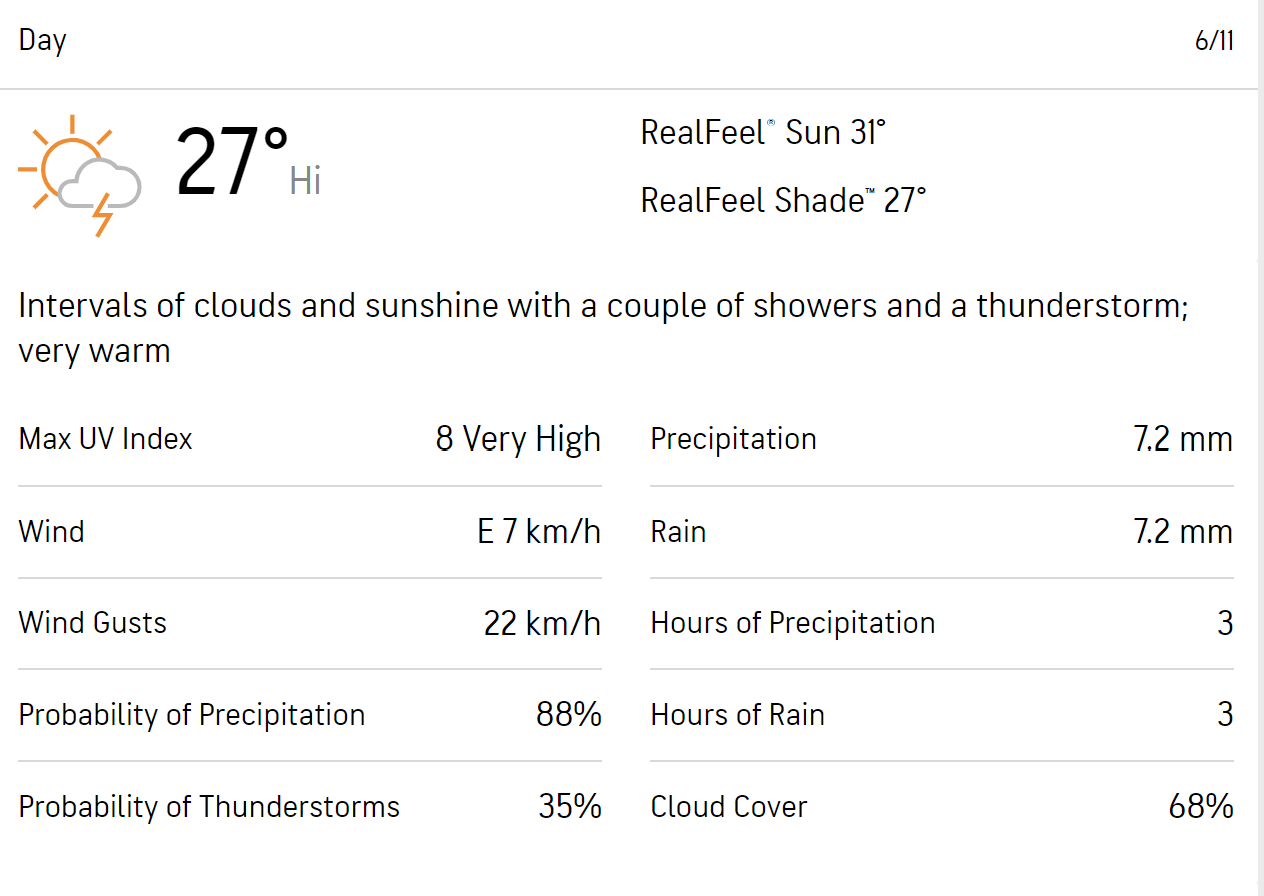Click the E 7 km/h wind value
The width and height of the screenshot is (1264, 896).
coord(539,531)
